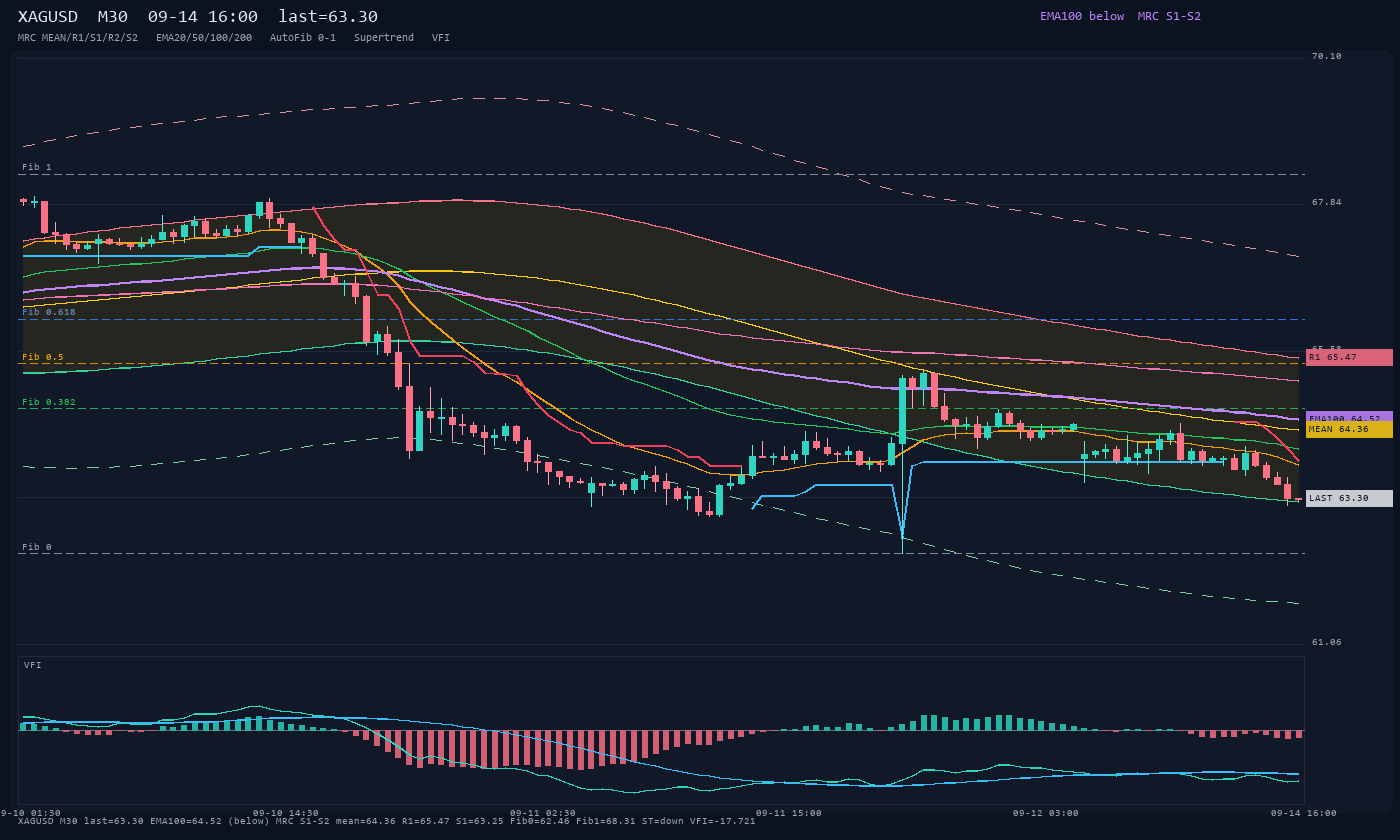Click the VFI sub-panel title

[33, 665]
